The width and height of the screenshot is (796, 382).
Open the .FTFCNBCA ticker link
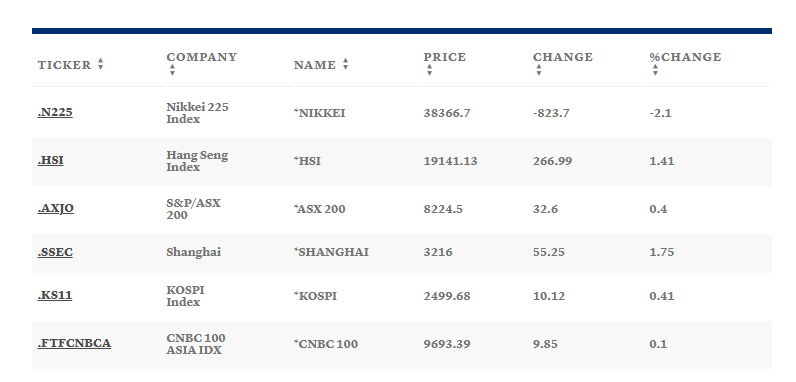pyautogui.click(x=74, y=343)
